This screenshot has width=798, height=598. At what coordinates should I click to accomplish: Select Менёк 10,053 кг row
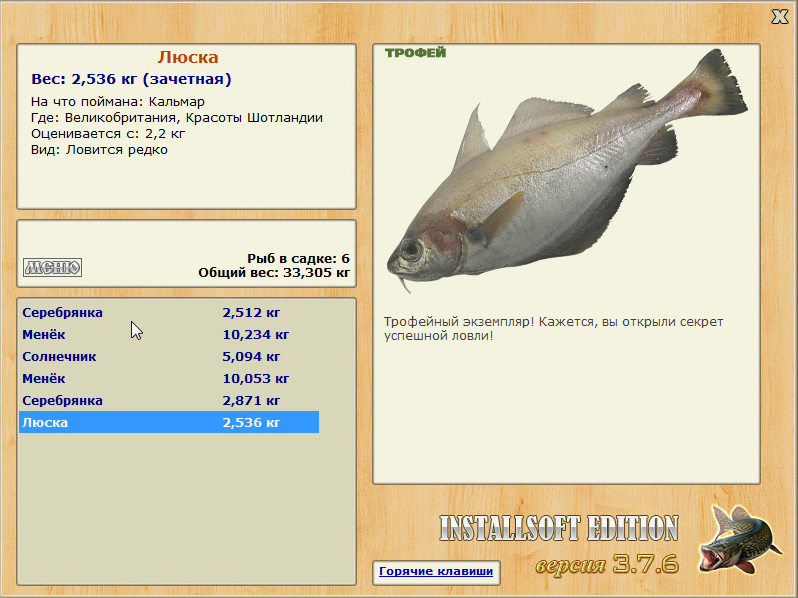pyautogui.click(x=169, y=378)
